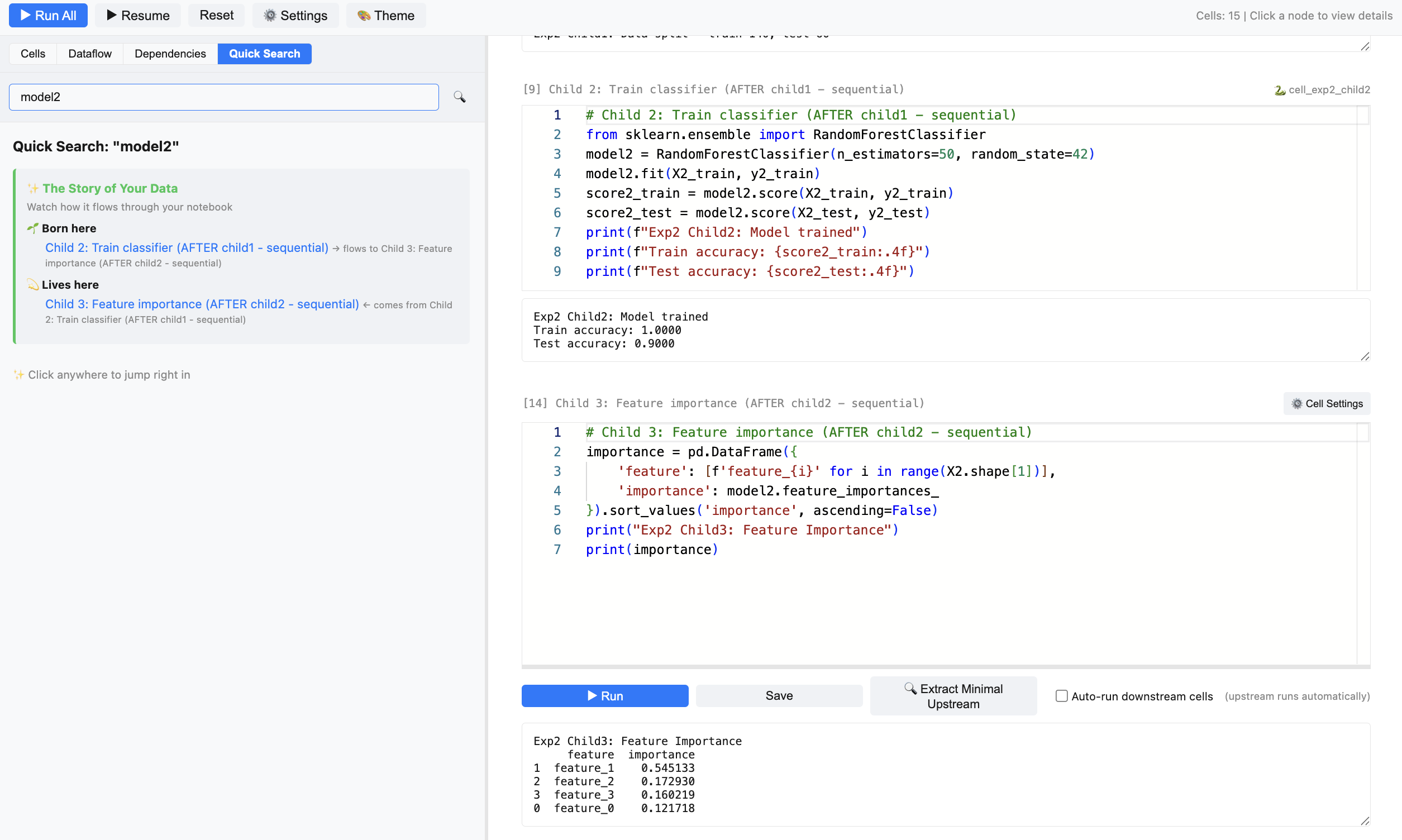Switch to the Cells tab
This screenshot has height=840, width=1402.
pyautogui.click(x=33, y=54)
